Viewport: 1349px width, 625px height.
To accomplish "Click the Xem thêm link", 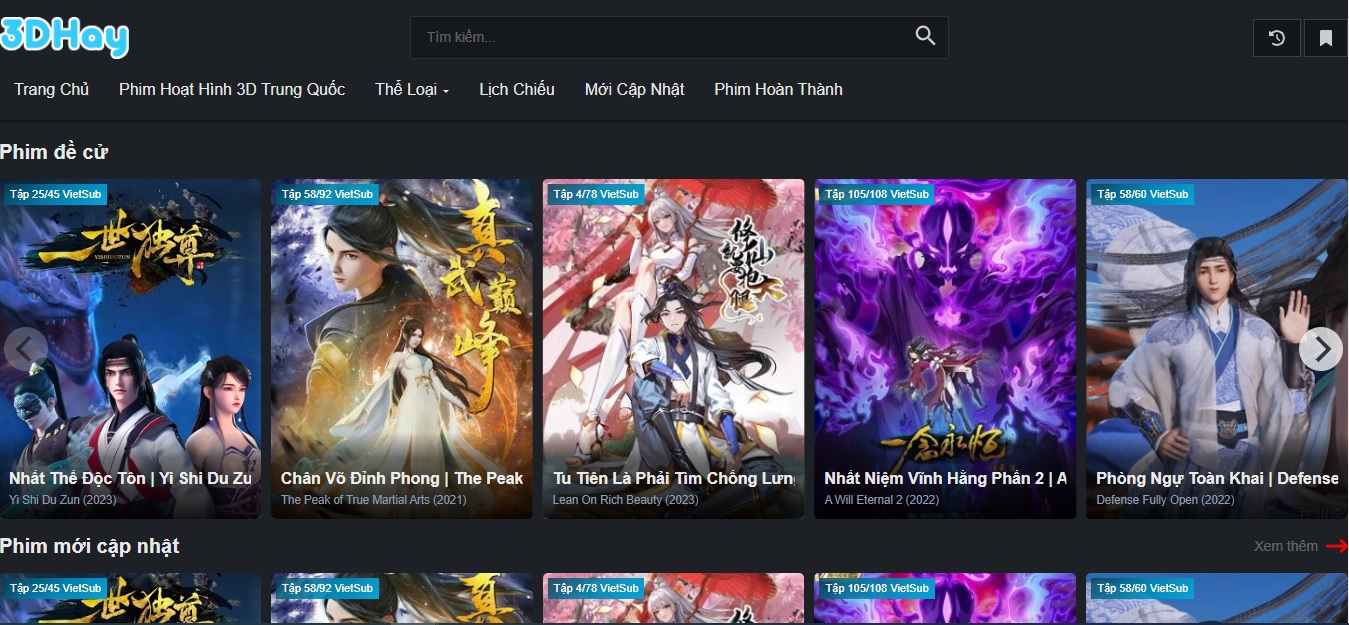I will click(1286, 546).
